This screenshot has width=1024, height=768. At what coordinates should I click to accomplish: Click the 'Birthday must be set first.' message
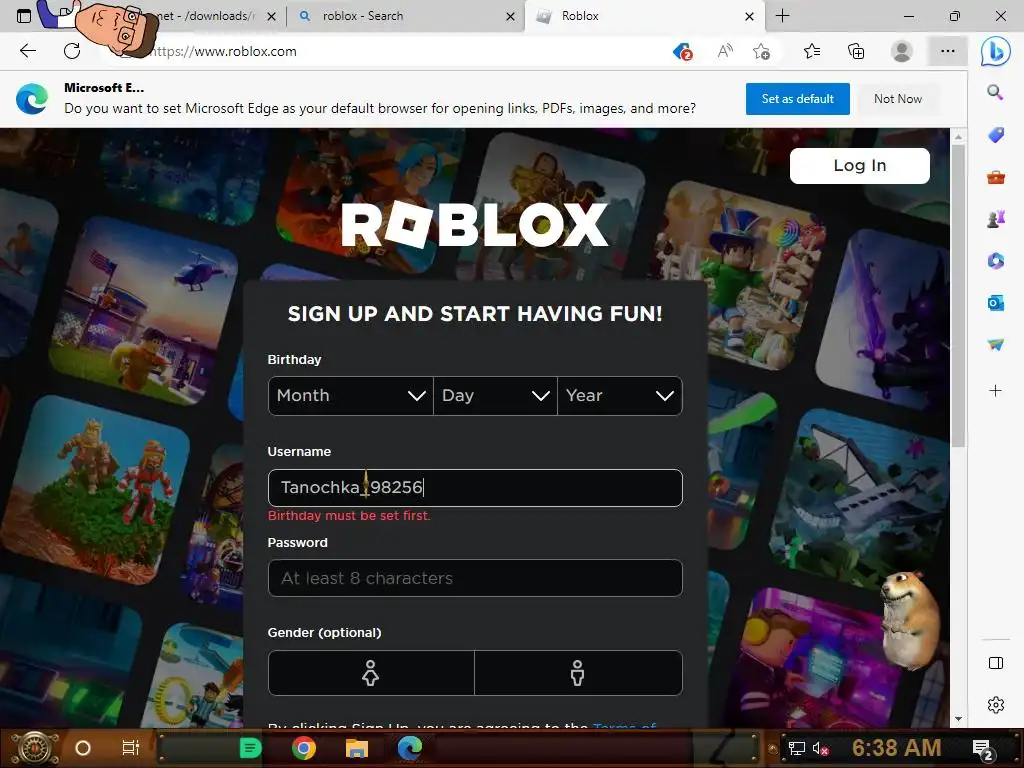pyautogui.click(x=349, y=516)
